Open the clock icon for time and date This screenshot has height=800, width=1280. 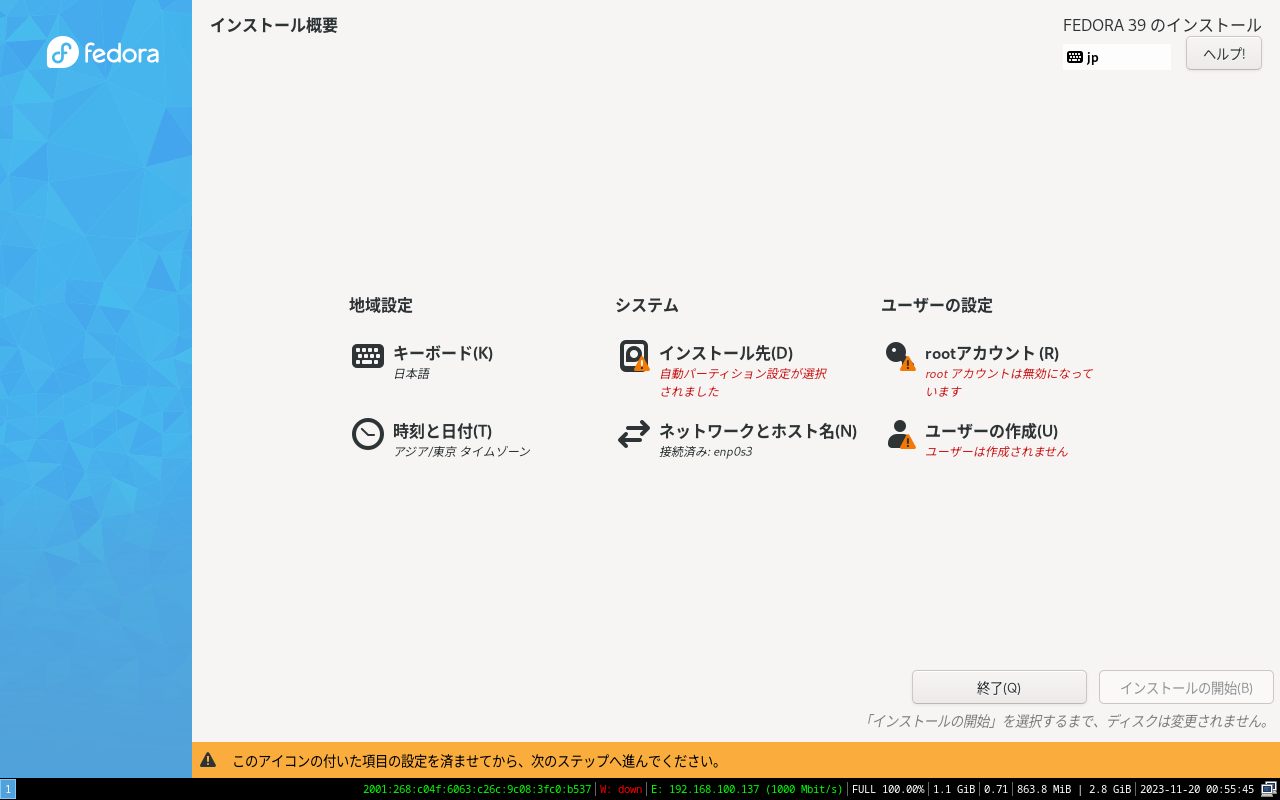[x=368, y=434]
